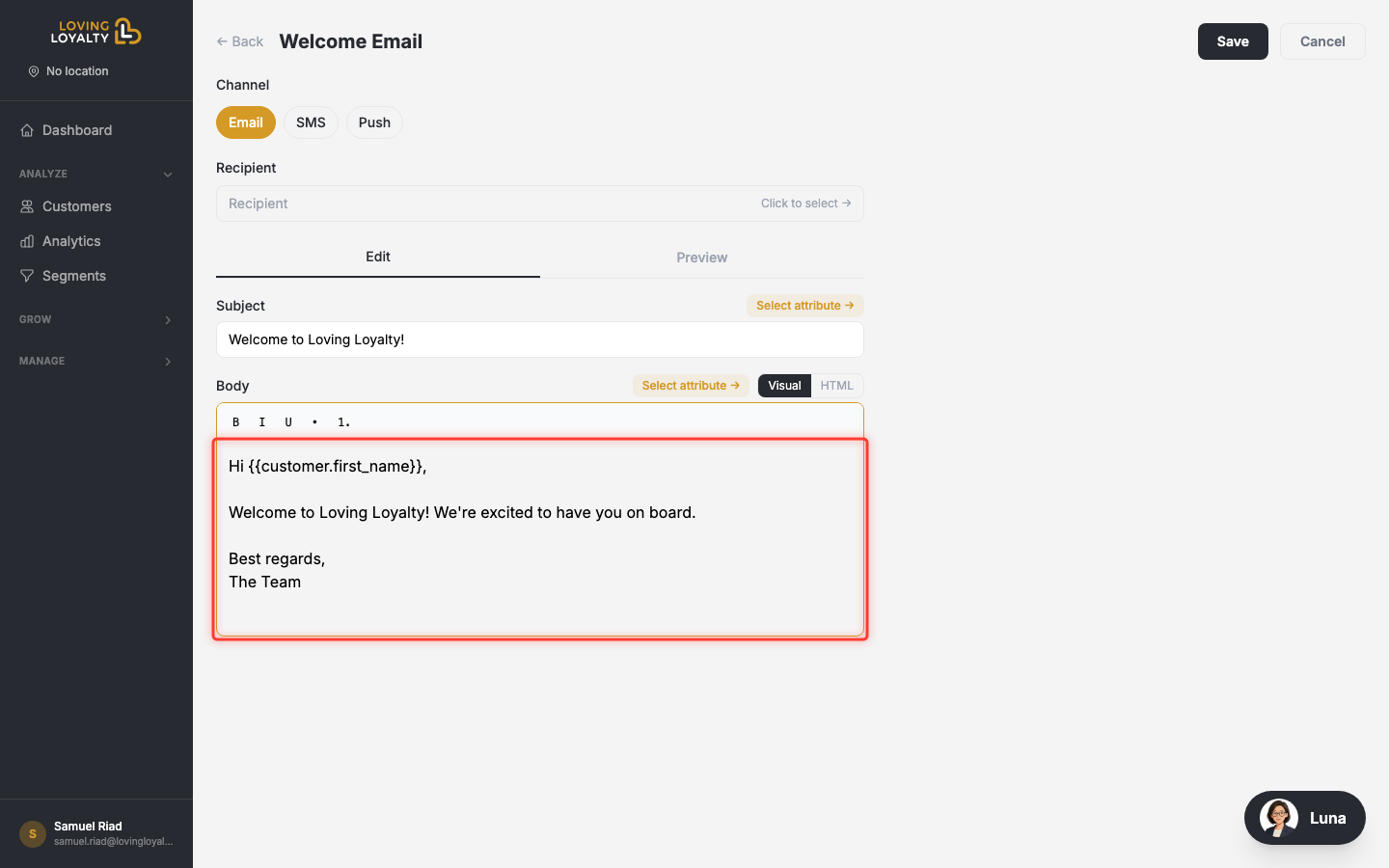
Task: Click the Loving Loyalty logo
Action: [x=96, y=32]
